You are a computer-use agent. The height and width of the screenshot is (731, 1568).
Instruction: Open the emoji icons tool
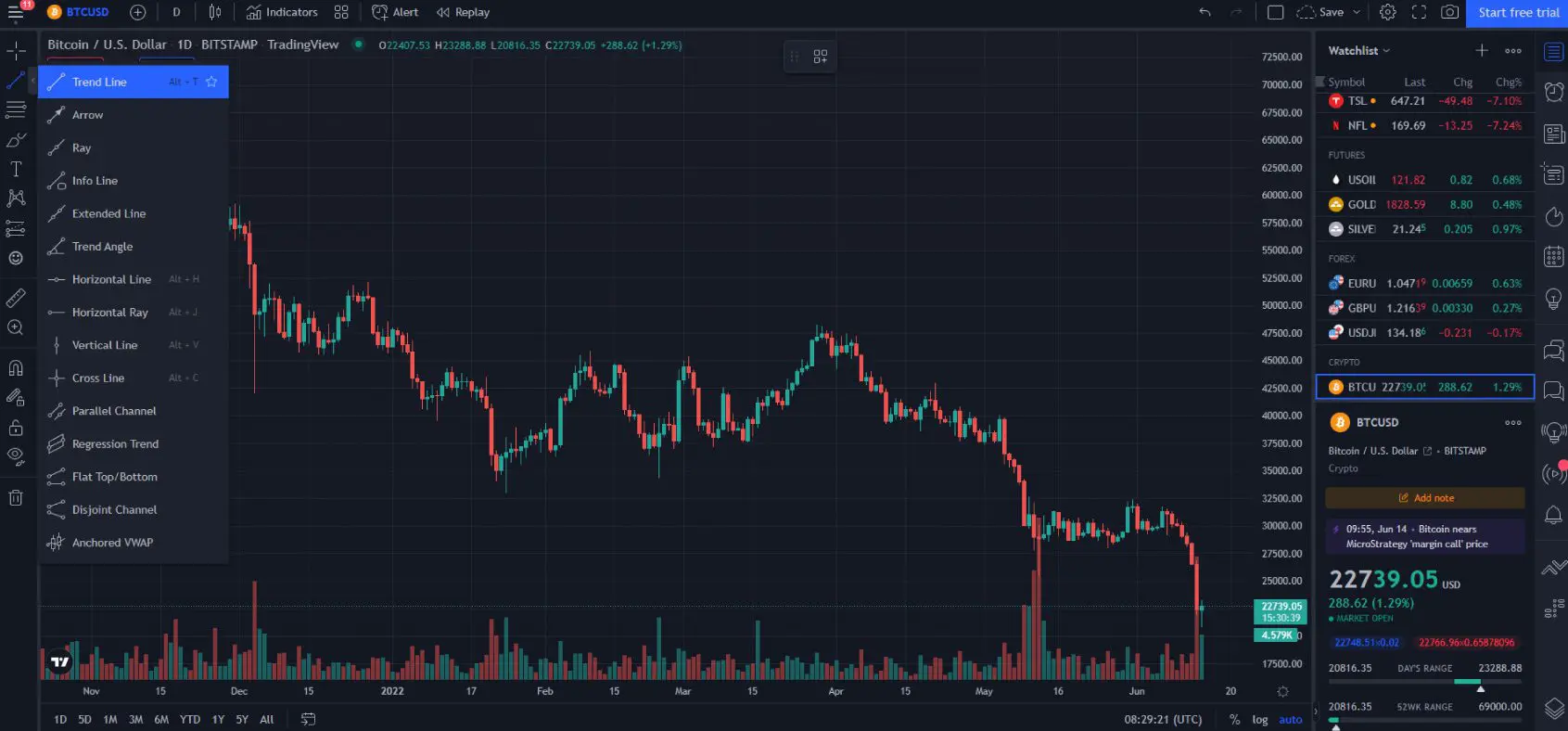16,258
